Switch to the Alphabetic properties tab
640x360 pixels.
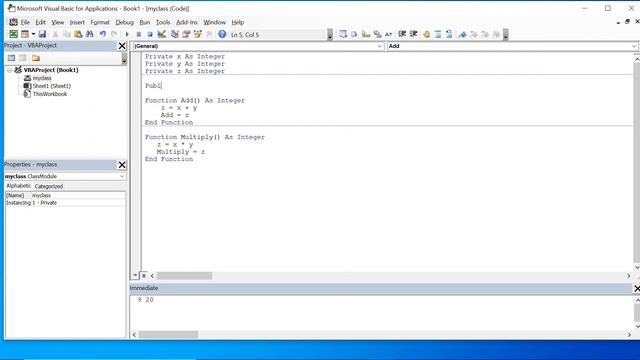pyautogui.click(x=18, y=186)
